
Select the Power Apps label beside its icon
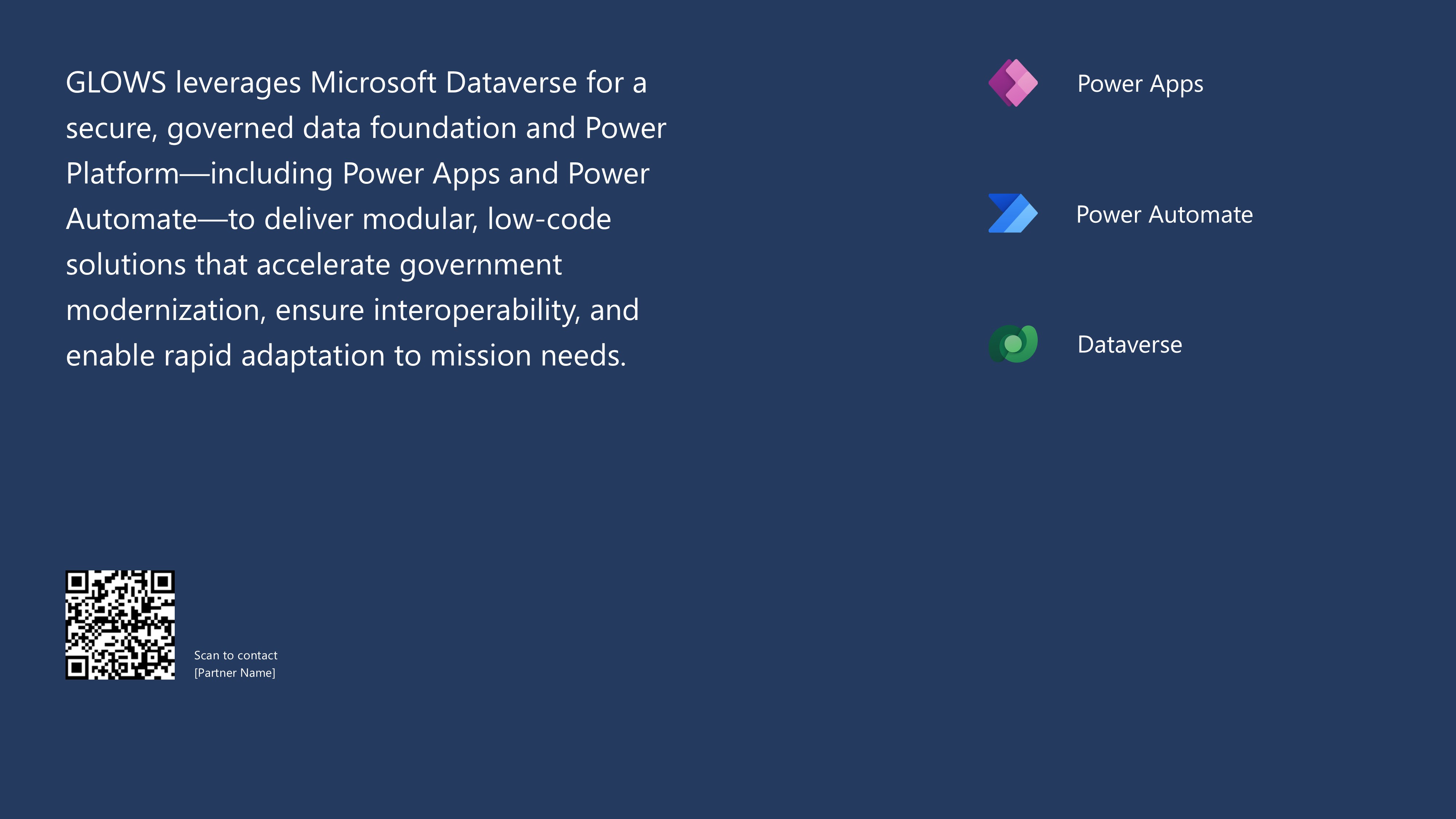tap(1140, 84)
